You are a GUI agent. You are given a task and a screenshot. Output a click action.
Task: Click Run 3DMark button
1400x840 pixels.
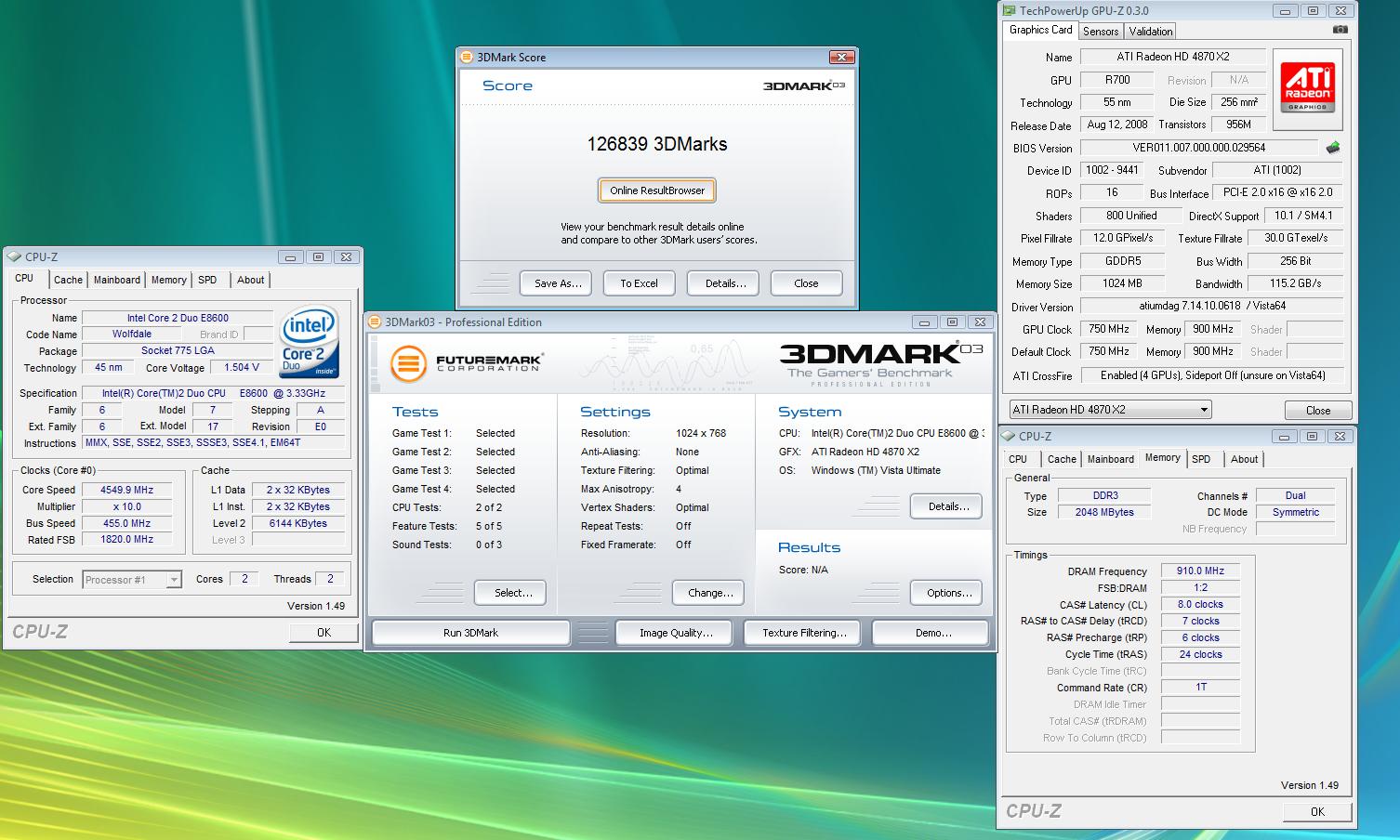[x=470, y=633]
